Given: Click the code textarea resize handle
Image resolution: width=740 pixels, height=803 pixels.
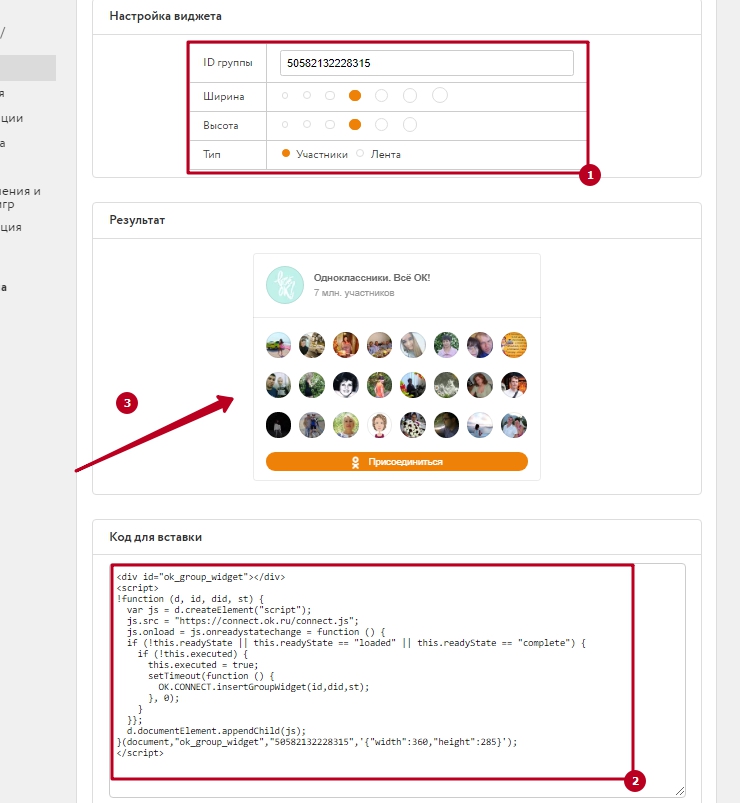Looking at the screenshot, I should [680, 791].
